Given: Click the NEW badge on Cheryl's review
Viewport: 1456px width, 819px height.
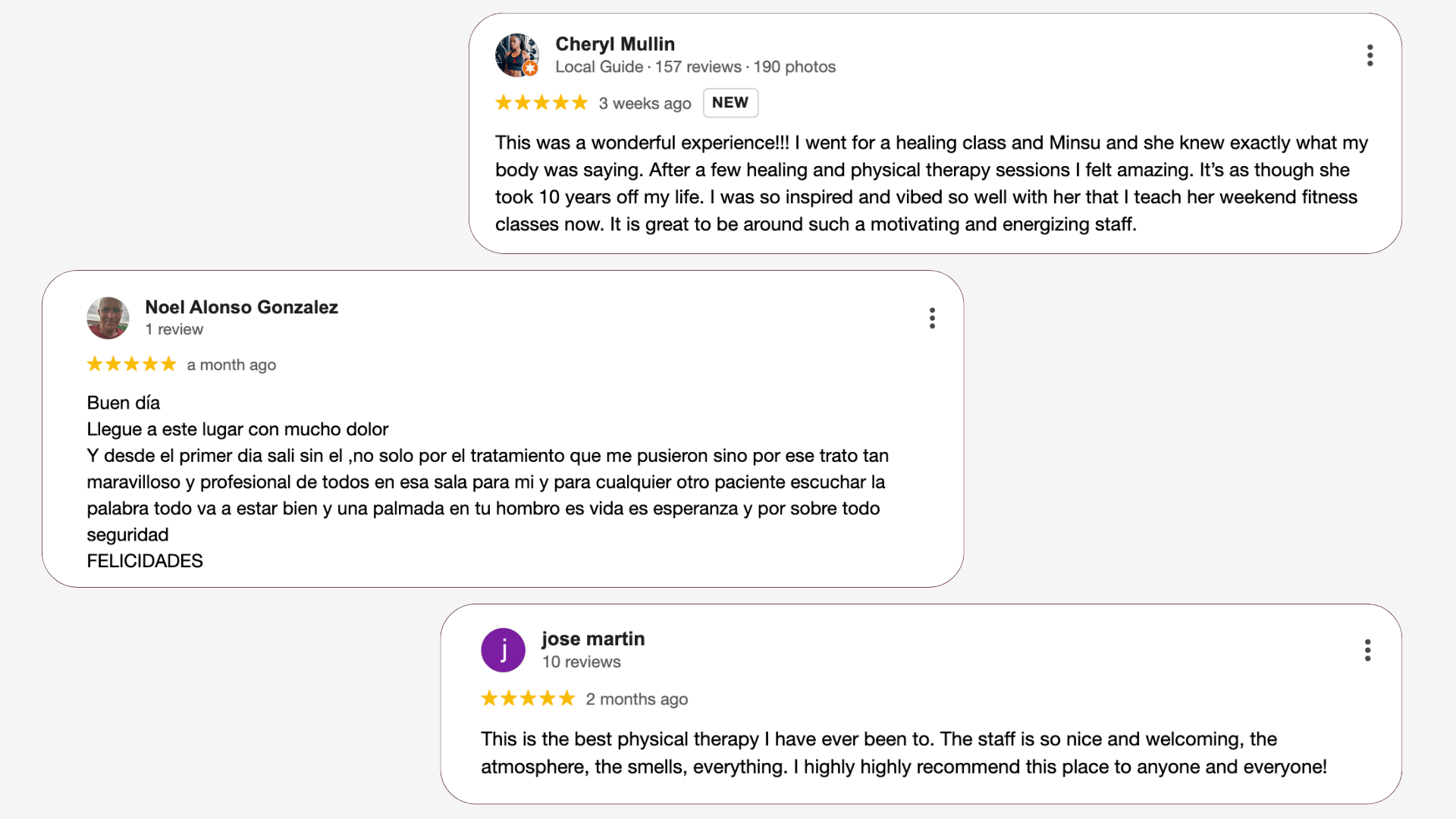Looking at the screenshot, I should 730,102.
